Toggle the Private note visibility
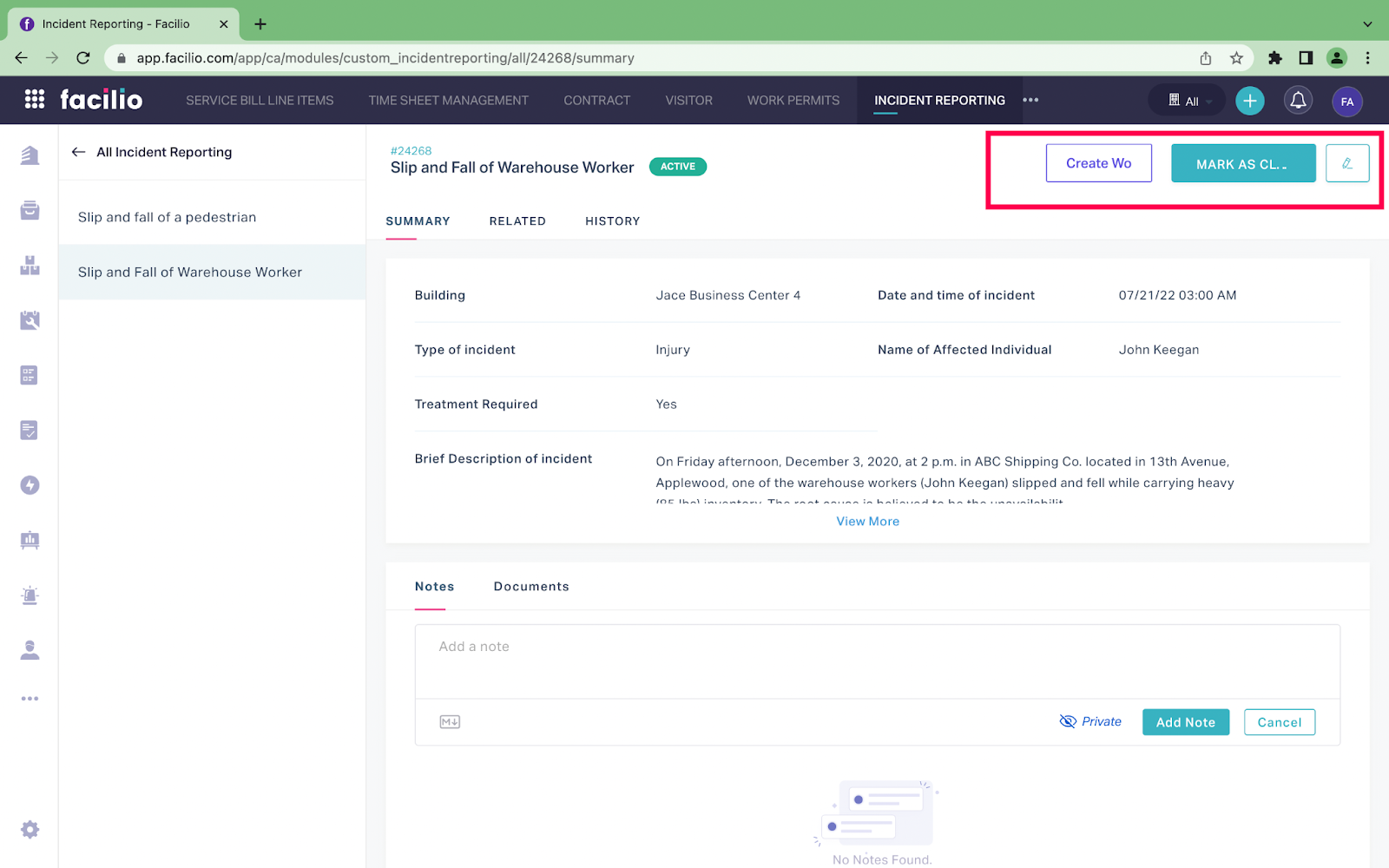The height and width of the screenshot is (868, 1389). [x=1090, y=721]
